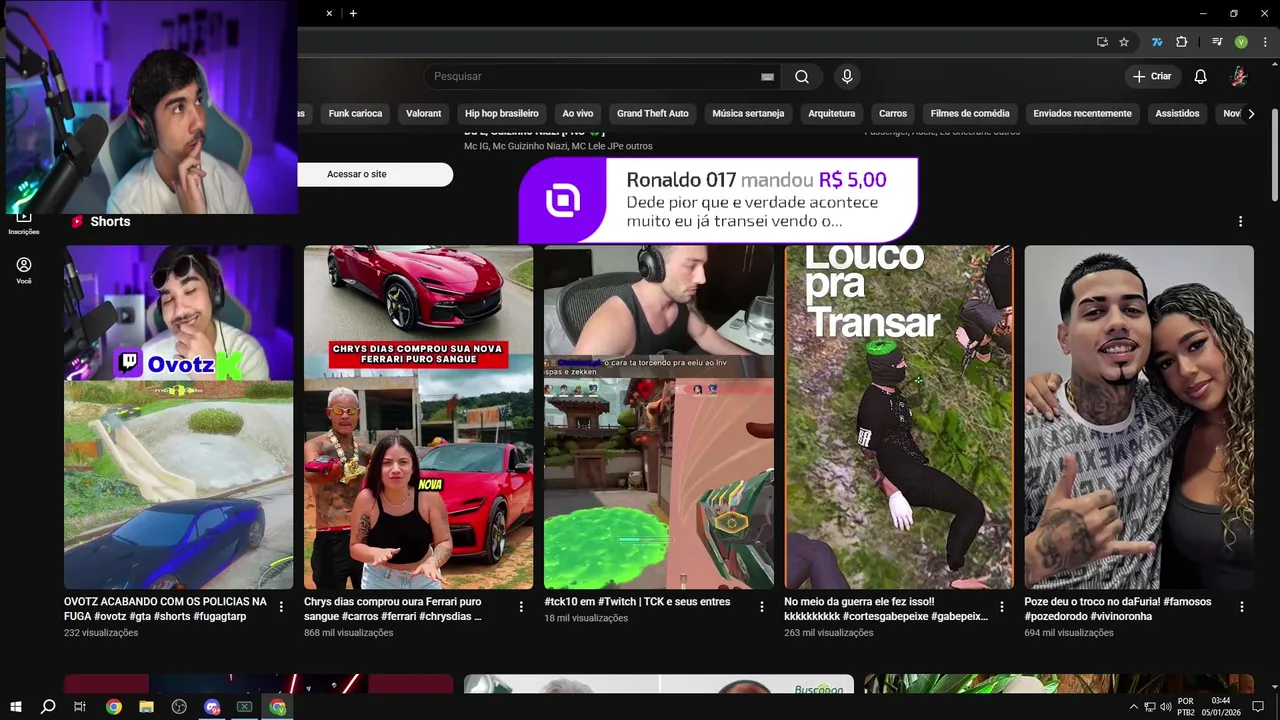Image resolution: width=1280 pixels, height=720 pixels.
Task: Open options for Chrys dias Ferrari short
Action: click(x=521, y=607)
